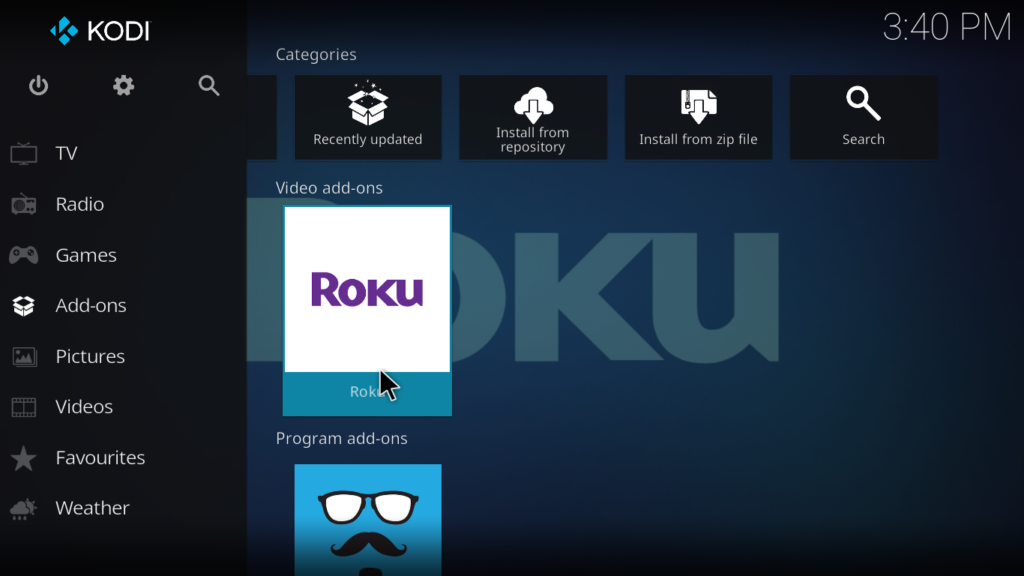Image resolution: width=1024 pixels, height=576 pixels.
Task: Open the glasses-and-mustache program add-on
Action: [x=367, y=518]
